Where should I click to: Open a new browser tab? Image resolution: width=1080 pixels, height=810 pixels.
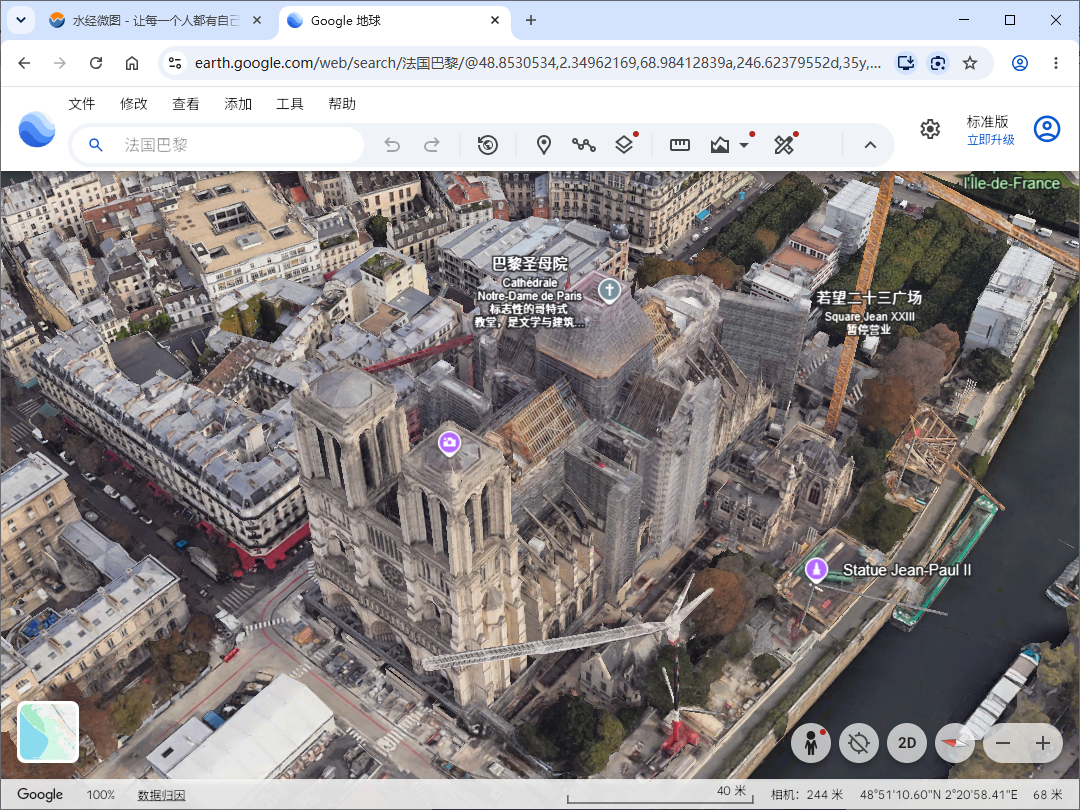coord(530,21)
